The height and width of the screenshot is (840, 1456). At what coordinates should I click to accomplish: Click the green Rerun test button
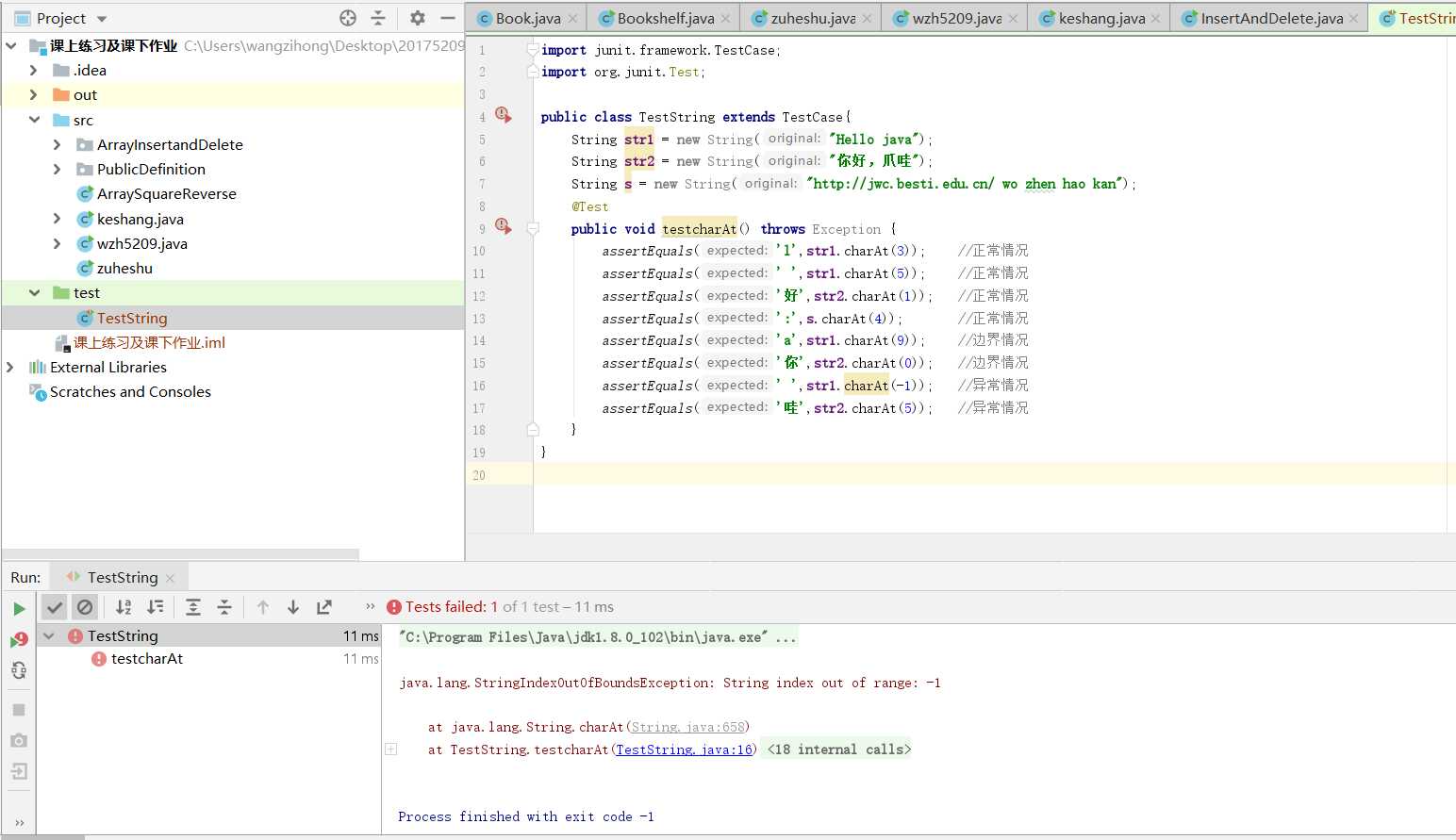[x=19, y=608]
